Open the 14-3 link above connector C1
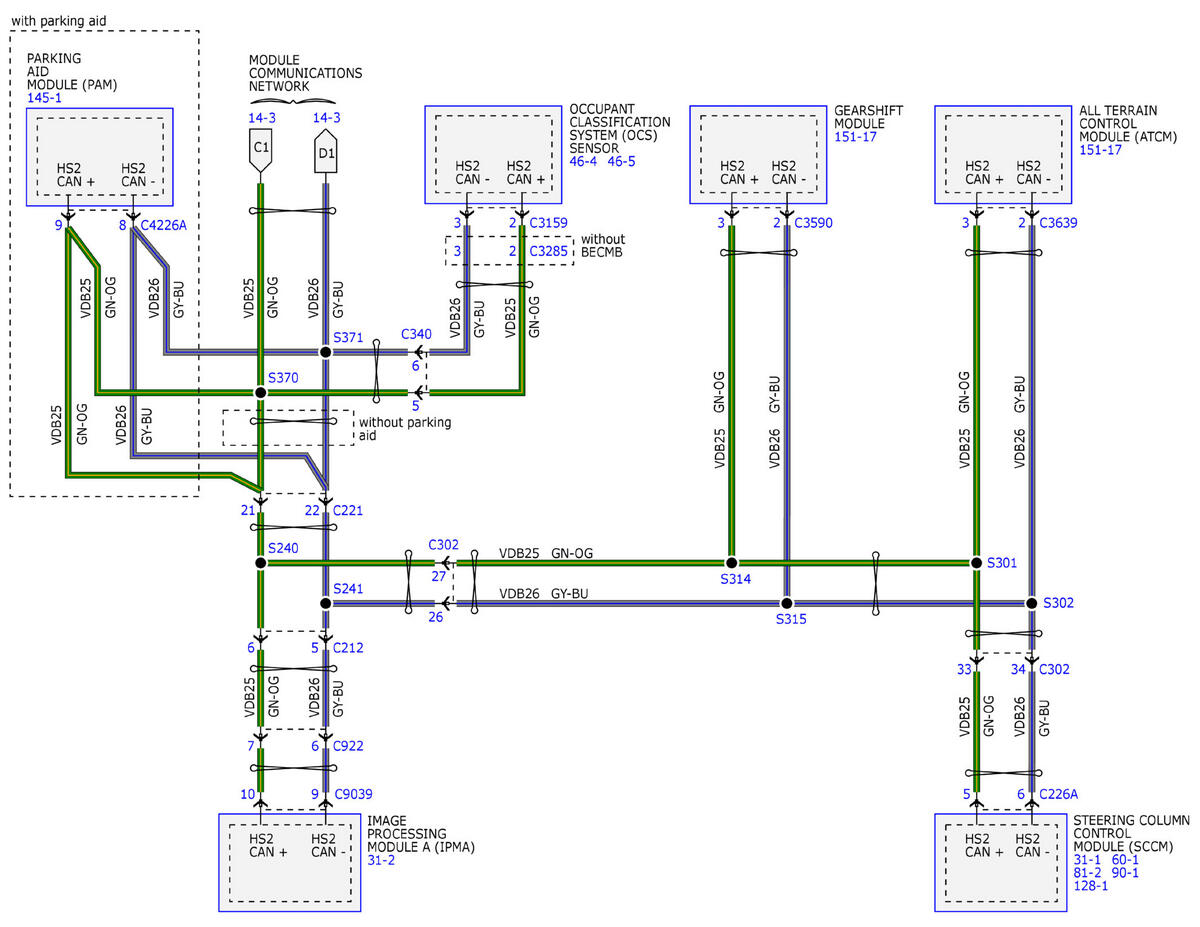This screenshot has height=927, width=1200. [262, 118]
